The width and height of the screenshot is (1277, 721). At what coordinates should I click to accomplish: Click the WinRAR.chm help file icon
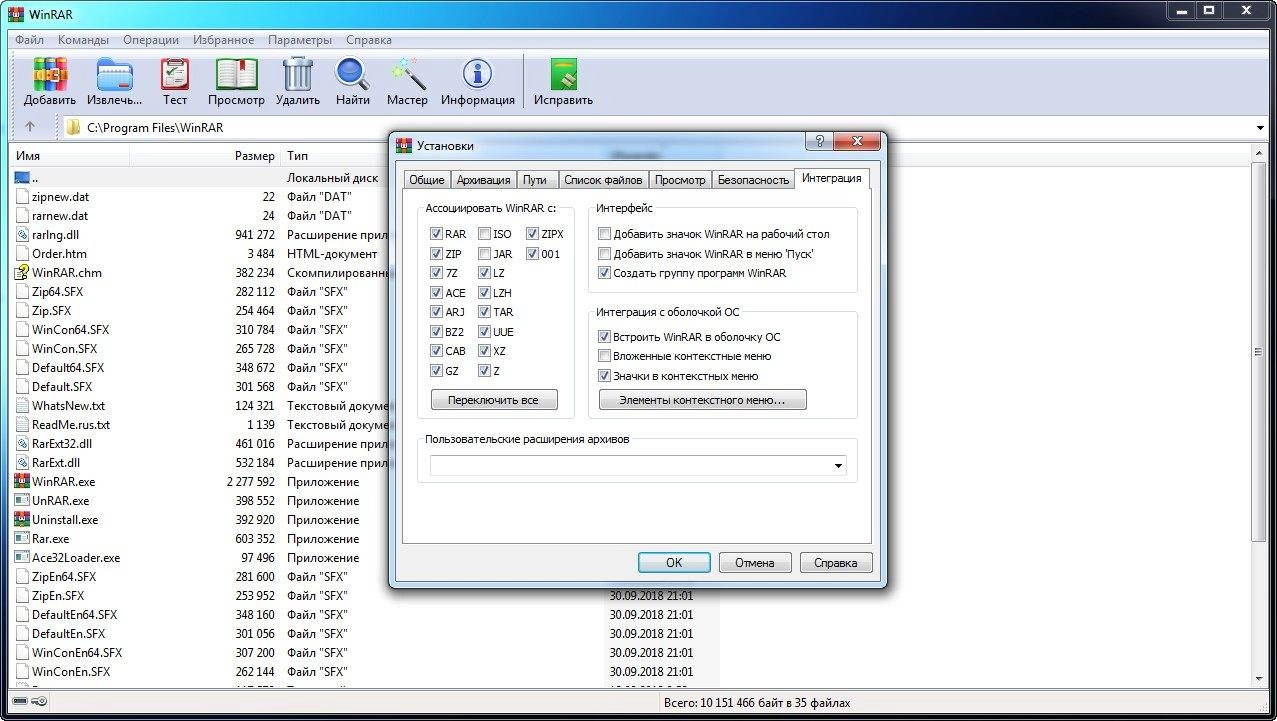23,273
